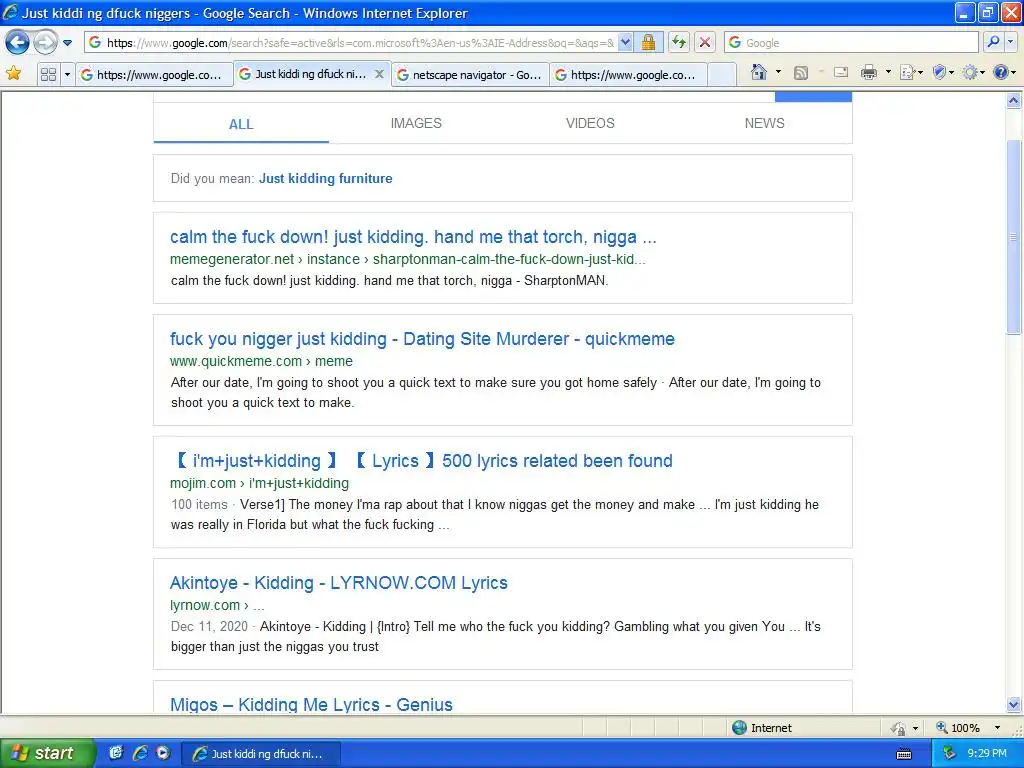Select the ALL results tab

(x=241, y=123)
